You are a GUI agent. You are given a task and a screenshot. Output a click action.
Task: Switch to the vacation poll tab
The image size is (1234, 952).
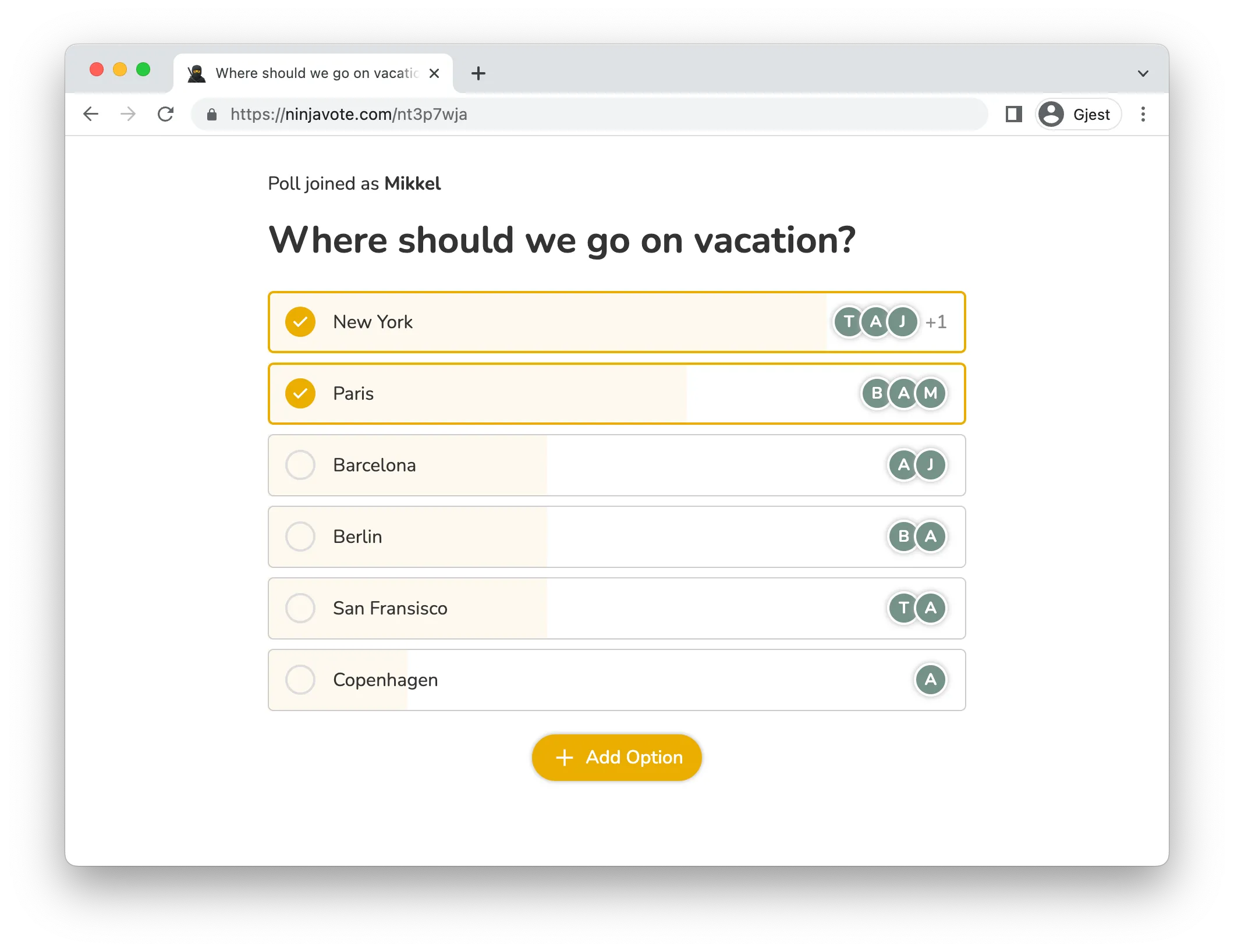[314, 73]
